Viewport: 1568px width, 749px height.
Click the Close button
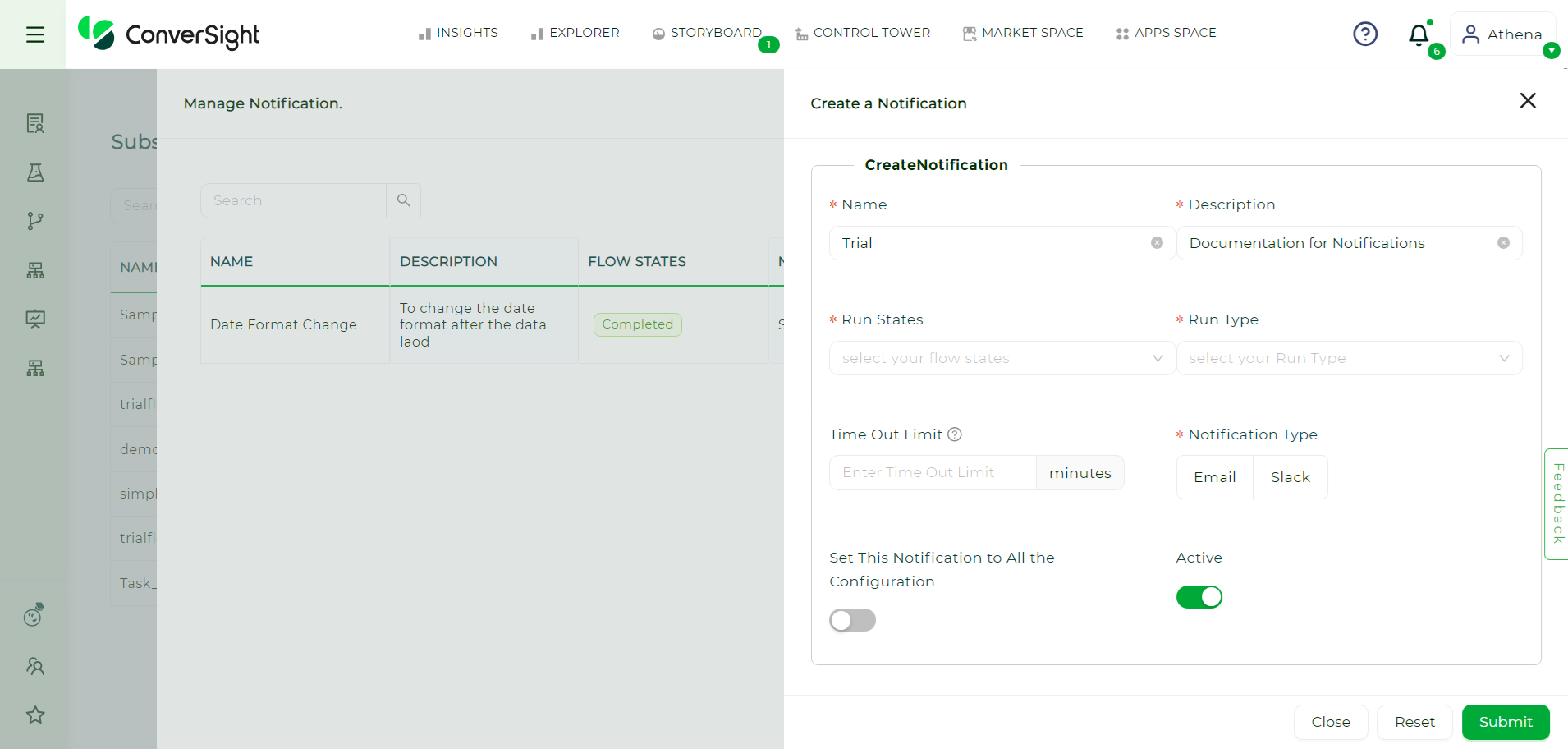click(x=1330, y=722)
